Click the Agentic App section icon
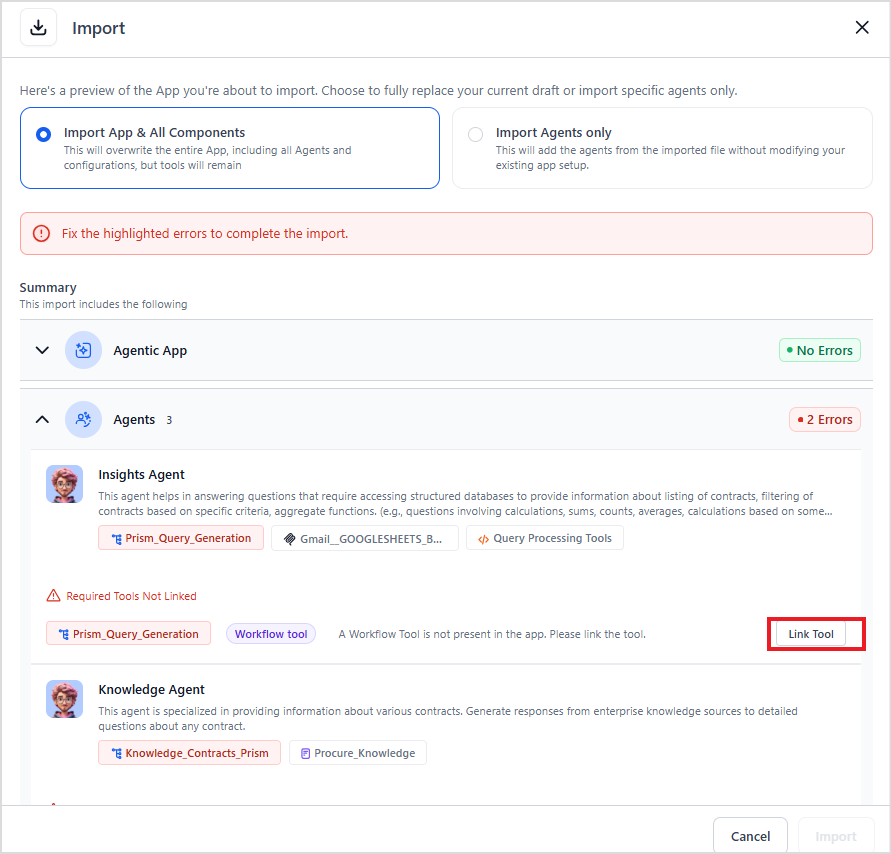 pos(83,350)
